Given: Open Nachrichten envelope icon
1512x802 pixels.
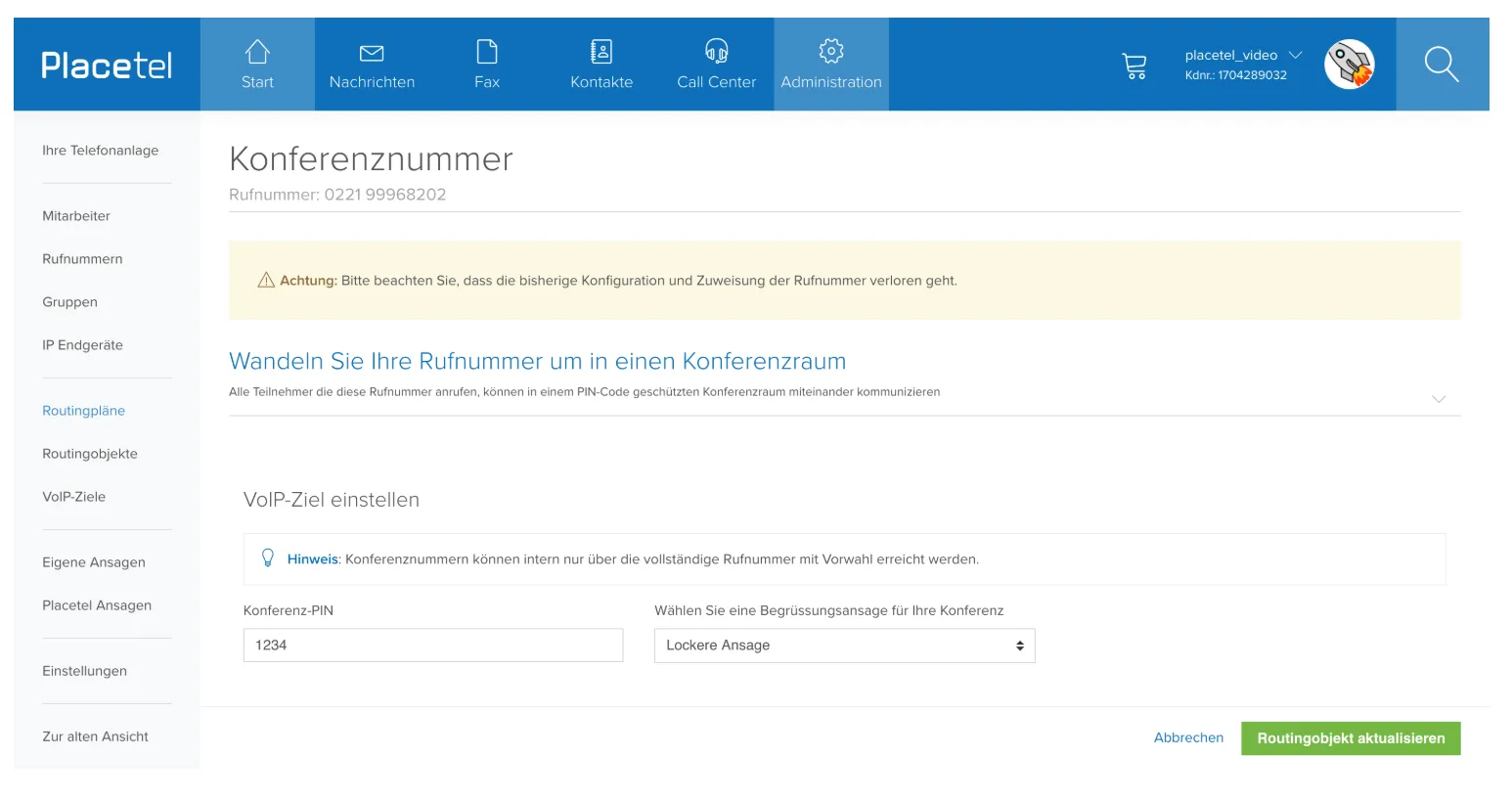Looking at the screenshot, I should [x=372, y=53].
